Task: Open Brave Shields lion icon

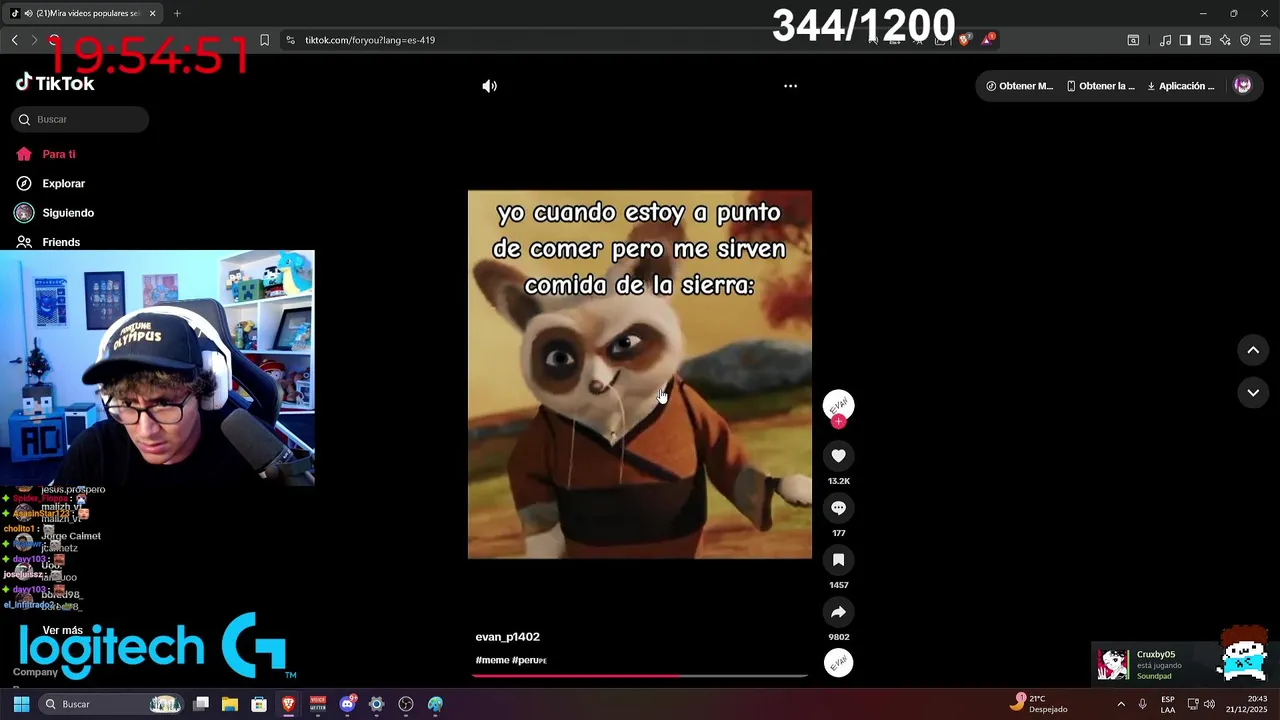Action: [964, 40]
